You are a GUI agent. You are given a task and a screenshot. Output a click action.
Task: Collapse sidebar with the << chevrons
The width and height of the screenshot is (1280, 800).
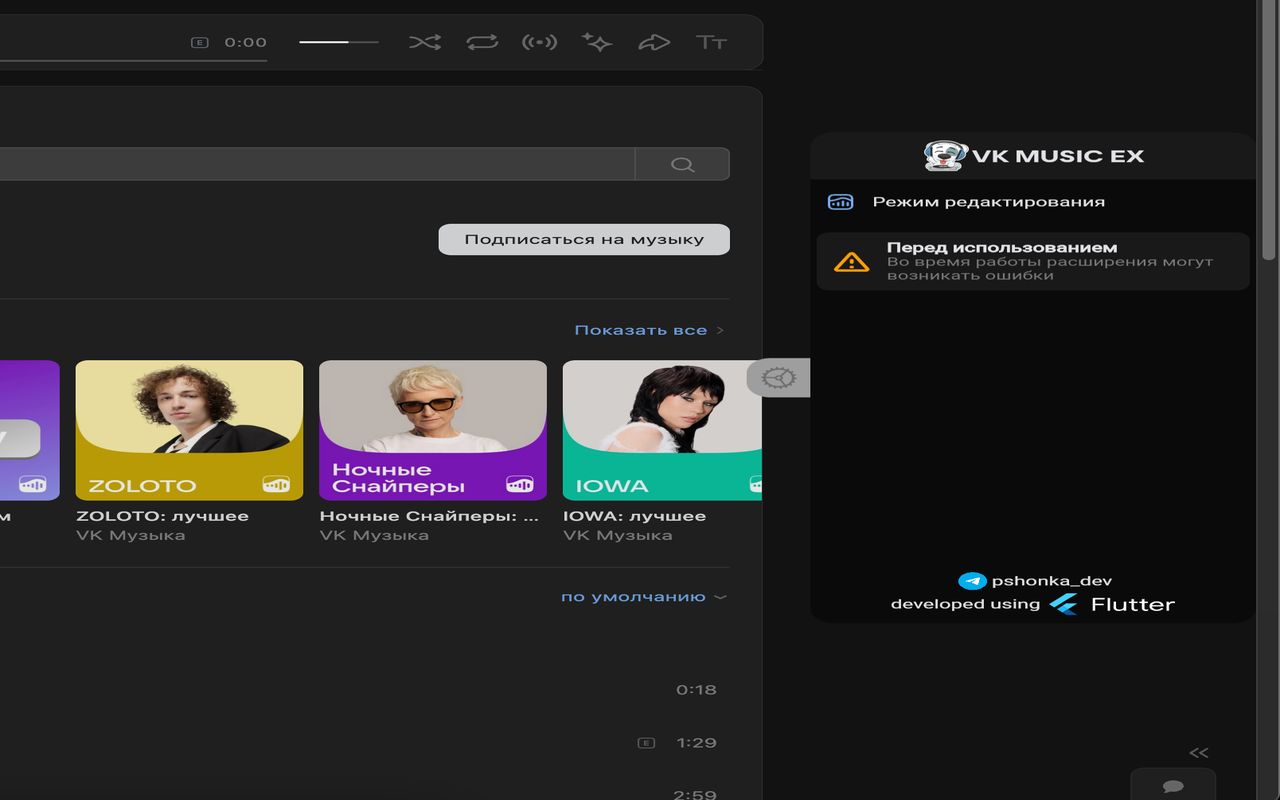pos(1199,753)
